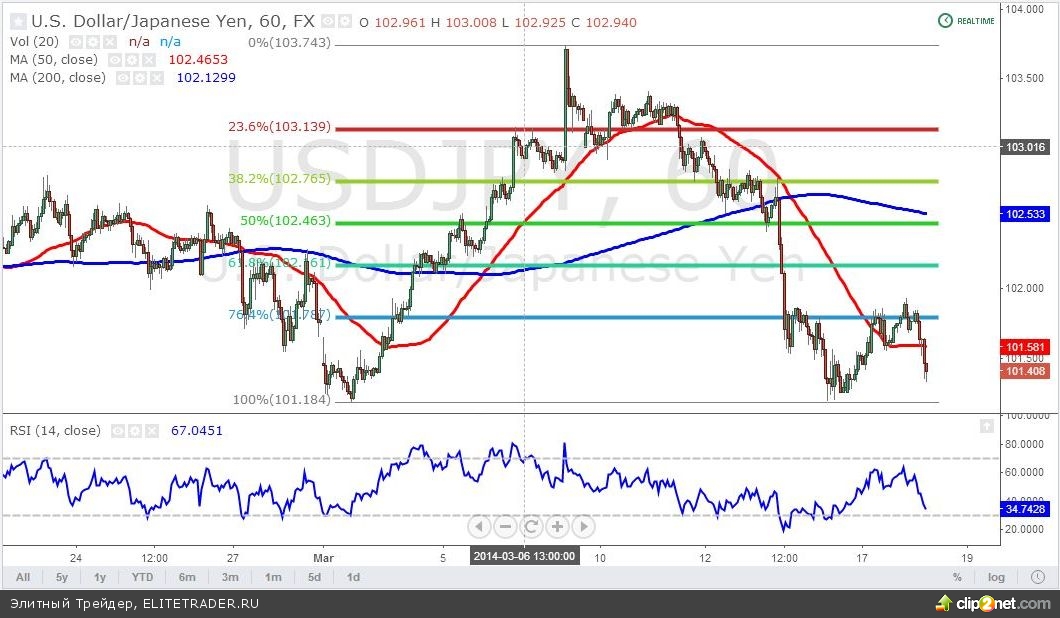Click the 50%(102.463) Fibonacci level label

285,221
